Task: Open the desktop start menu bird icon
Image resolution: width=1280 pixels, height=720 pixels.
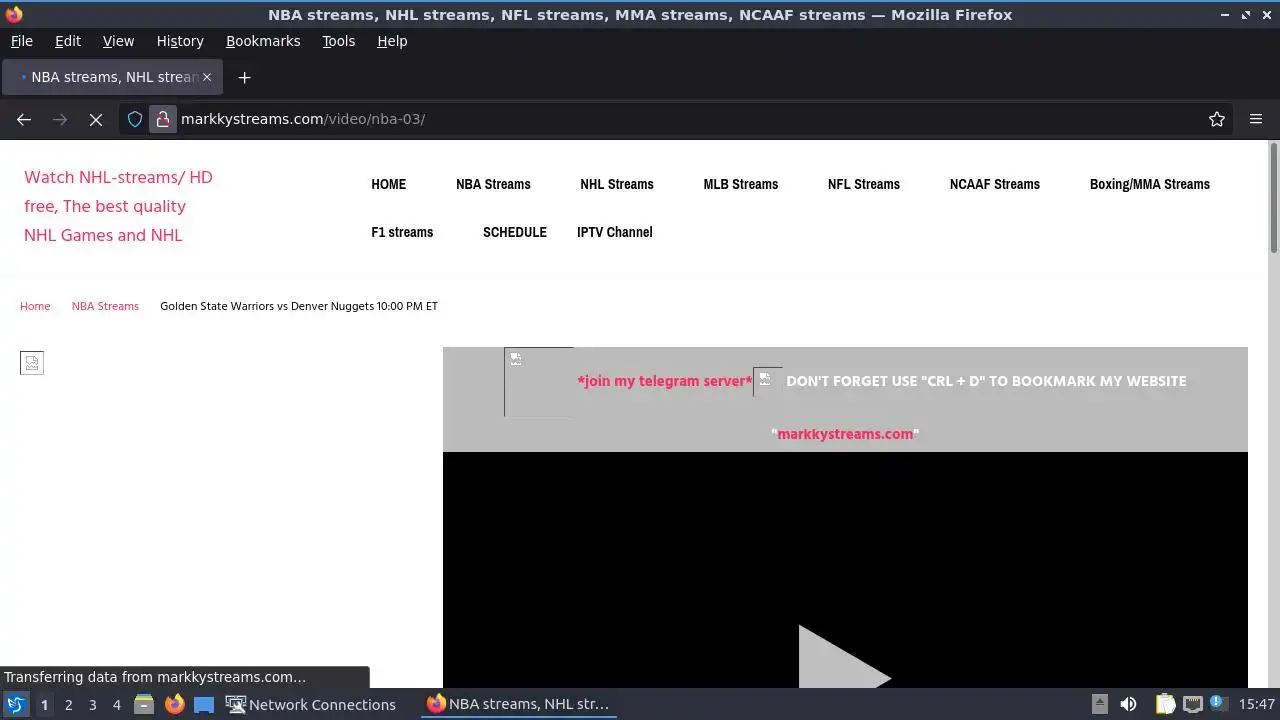Action: tap(16, 704)
